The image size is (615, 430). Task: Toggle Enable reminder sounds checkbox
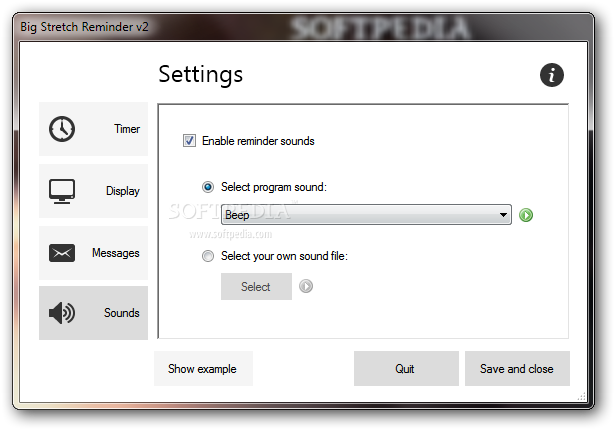189,140
